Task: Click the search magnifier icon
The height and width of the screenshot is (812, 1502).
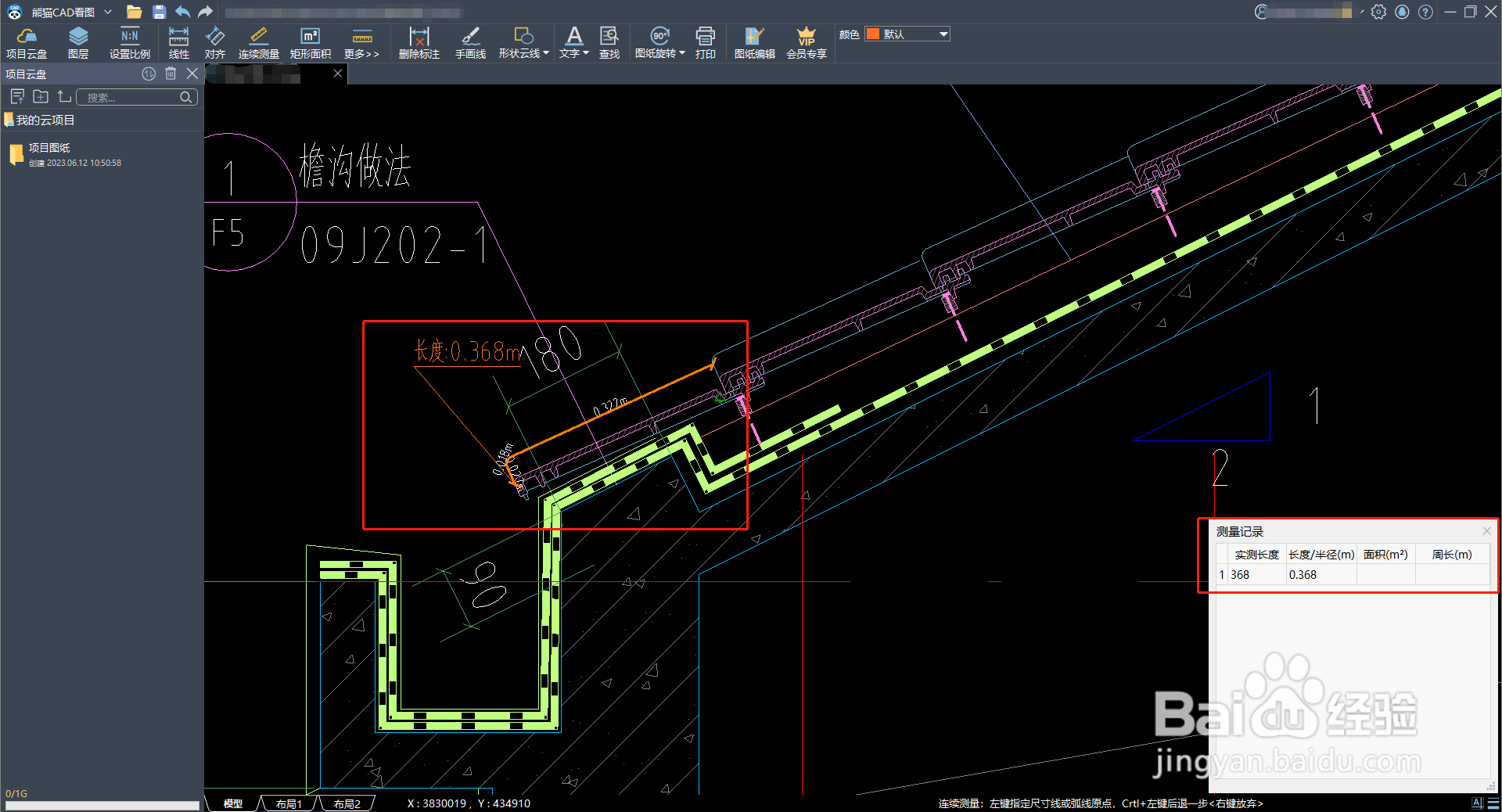Action: 186,97
